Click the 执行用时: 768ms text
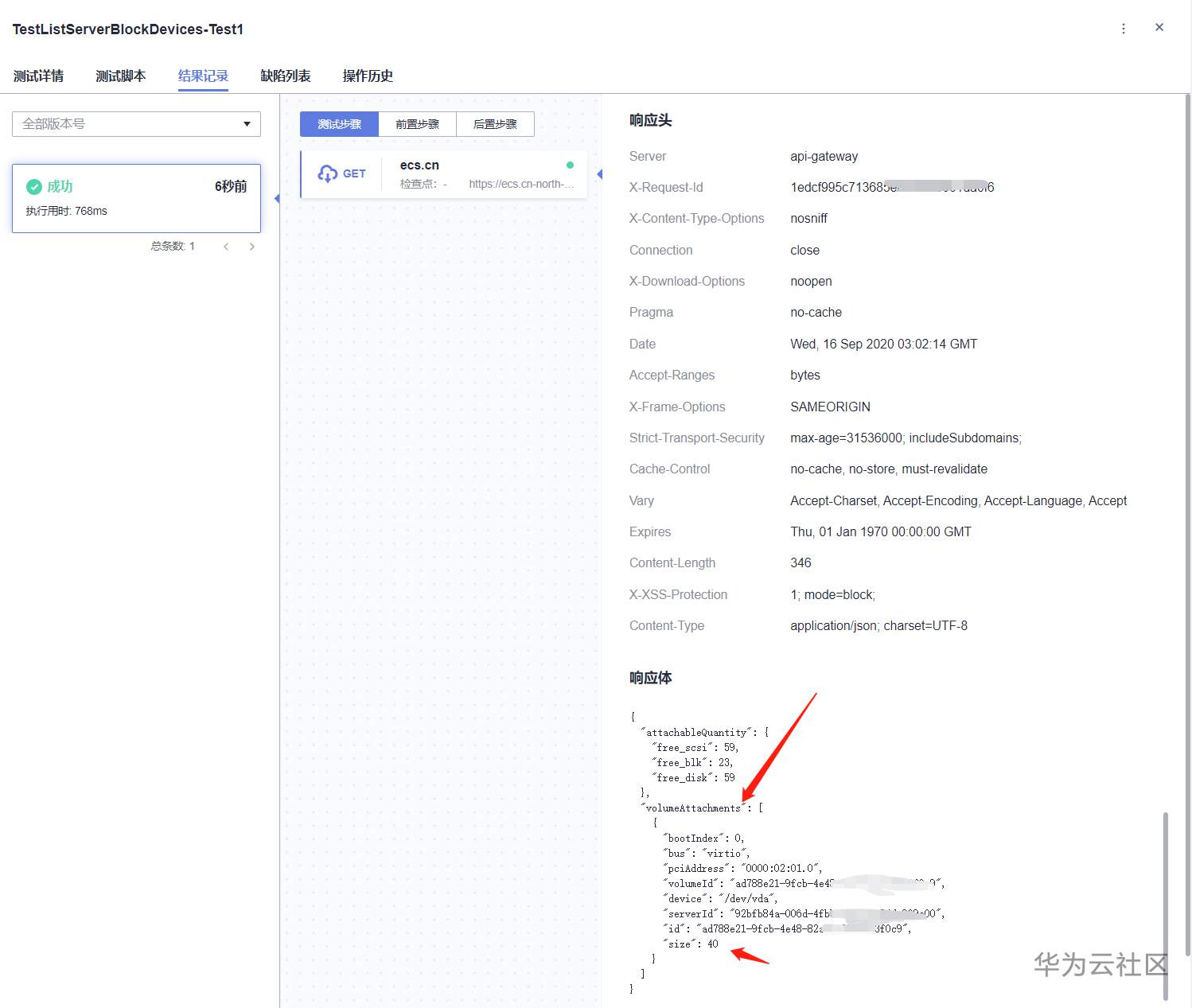 [67, 212]
